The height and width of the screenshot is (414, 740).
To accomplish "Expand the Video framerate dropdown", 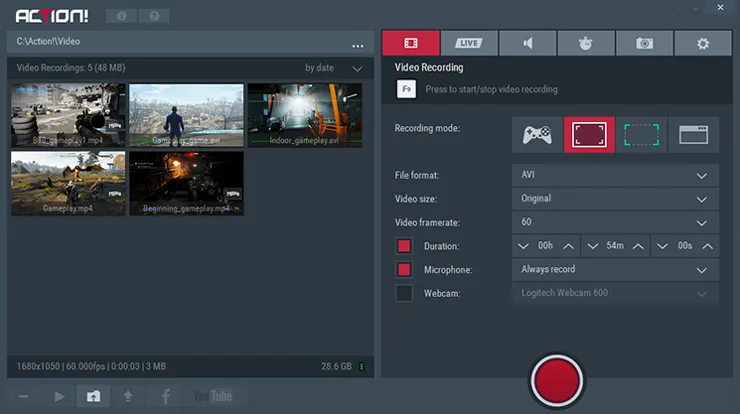I will pyautogui.click(x=614, y=222).
